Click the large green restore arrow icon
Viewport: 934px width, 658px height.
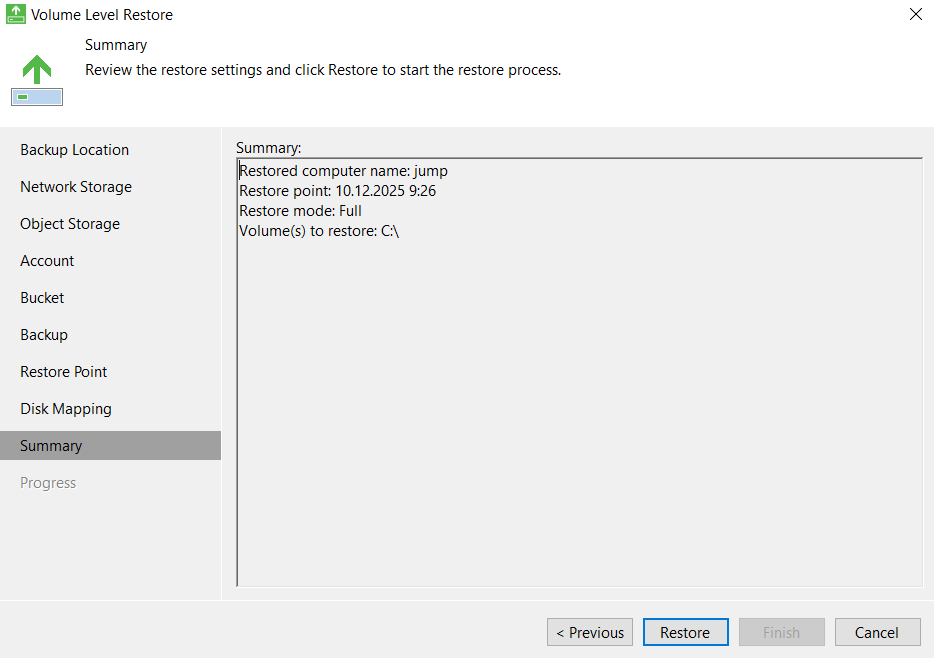point(37,70)
